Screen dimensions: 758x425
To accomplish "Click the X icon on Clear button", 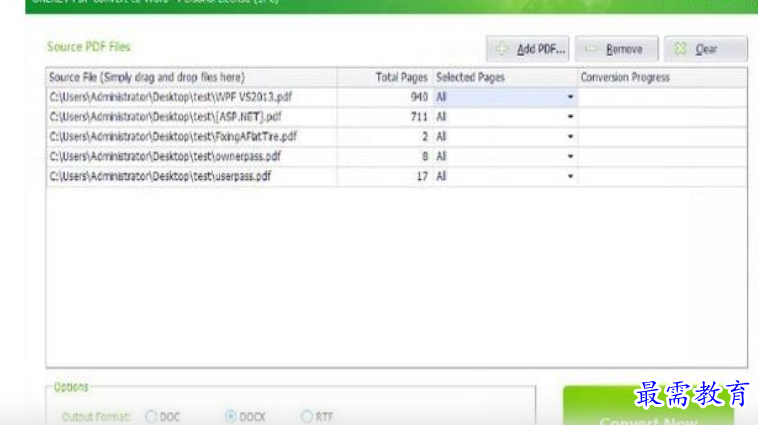I will 680,48.
